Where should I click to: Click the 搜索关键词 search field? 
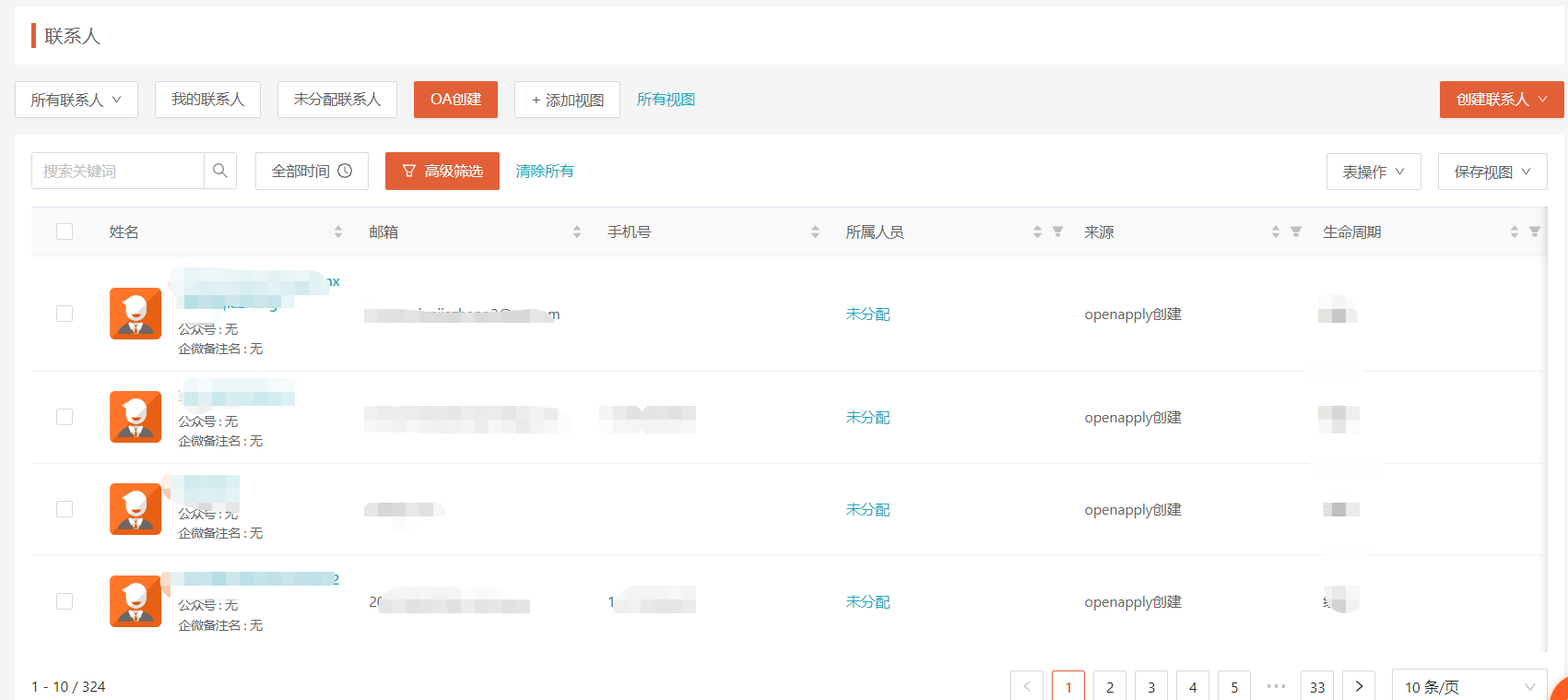(x=118, y=172)
